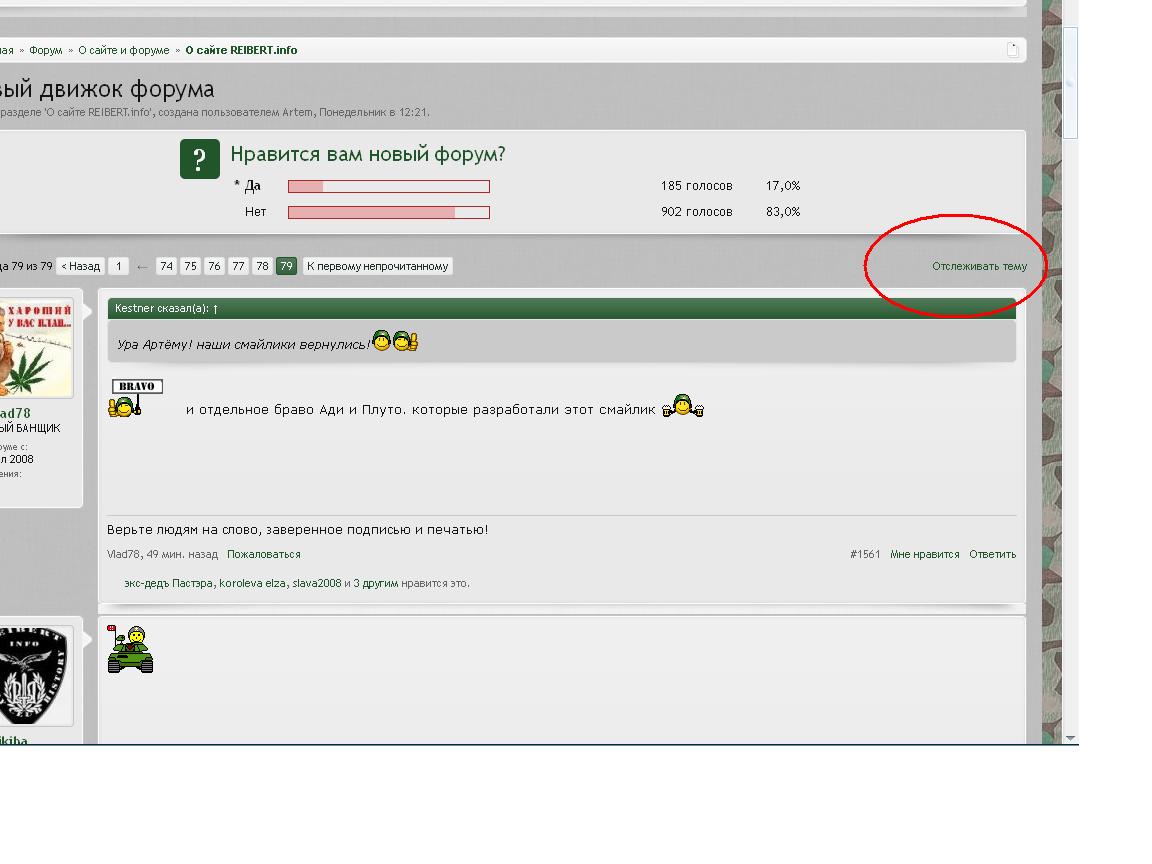Click the beer mugs smiley after the post text
The height and width of the screenshot is (864, 1152).
coord(683,406)
